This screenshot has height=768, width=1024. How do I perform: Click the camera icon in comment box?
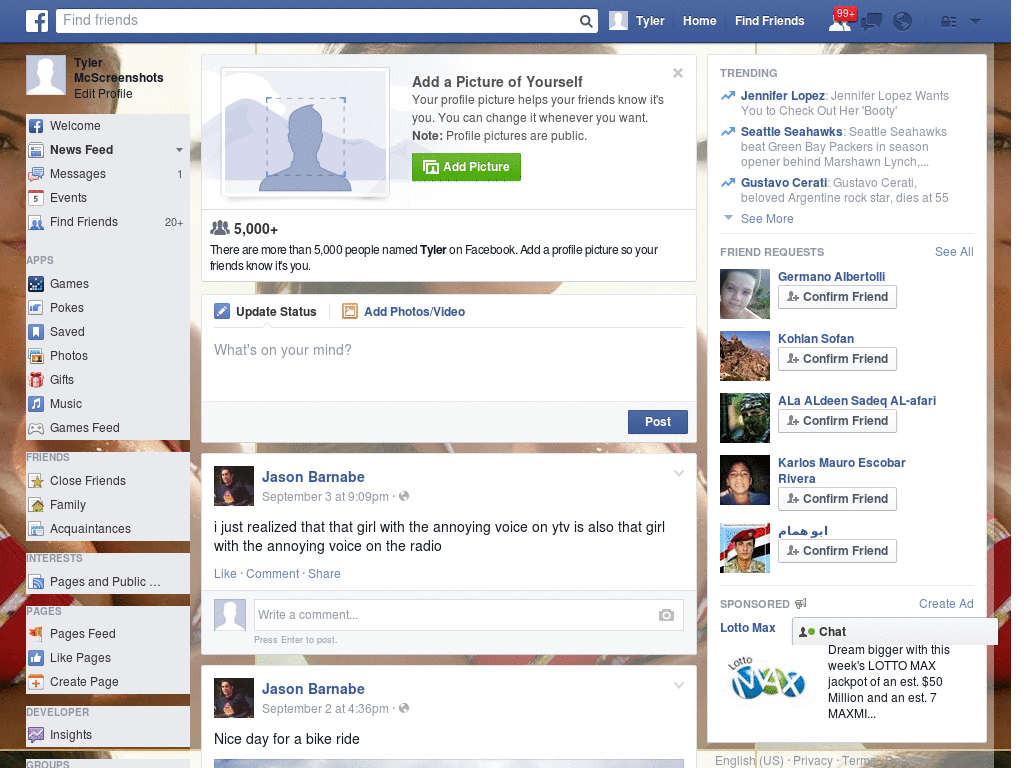[666, 615]
